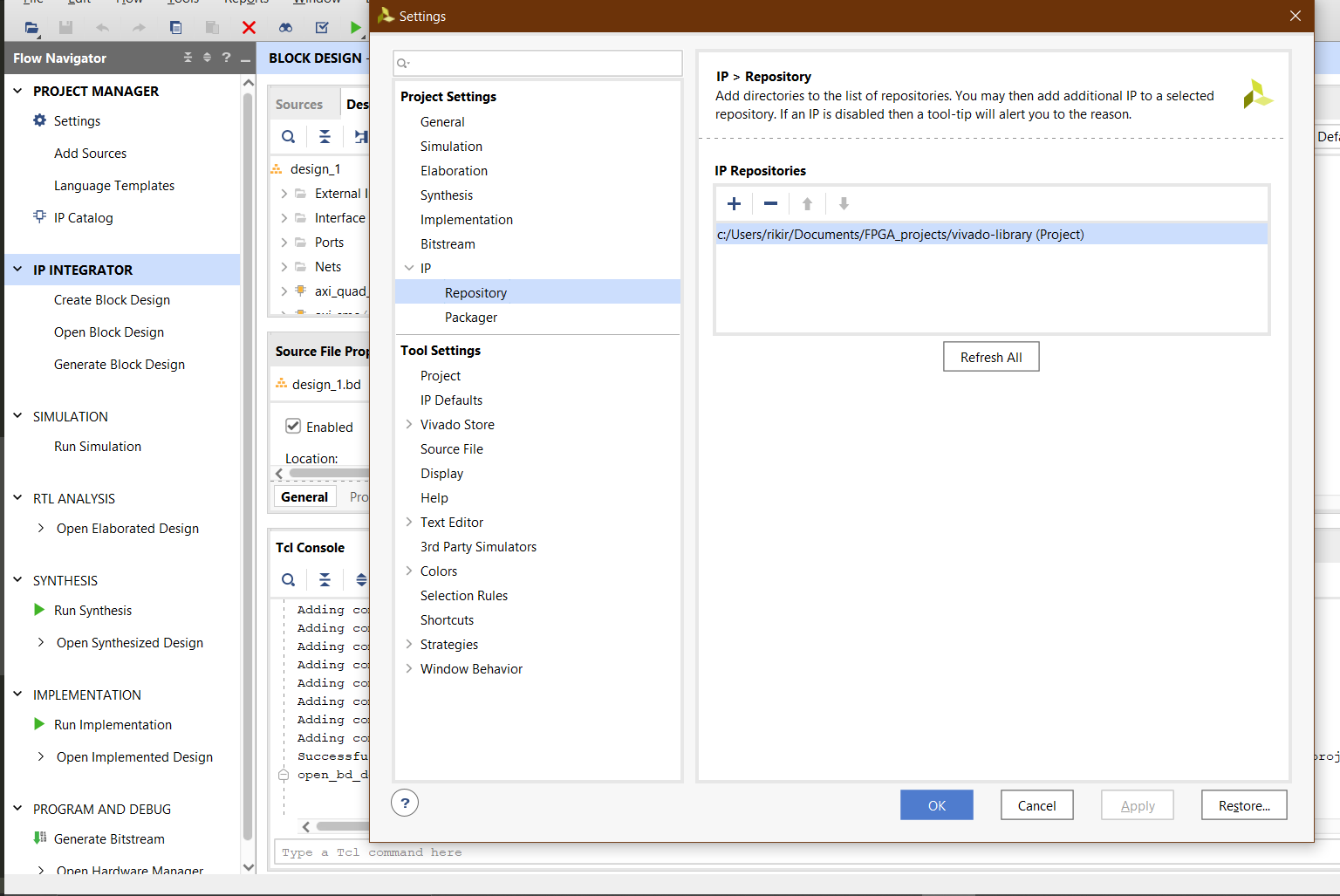
Task: Expand Open Synthesized Design entry
Action: [41, 642]
